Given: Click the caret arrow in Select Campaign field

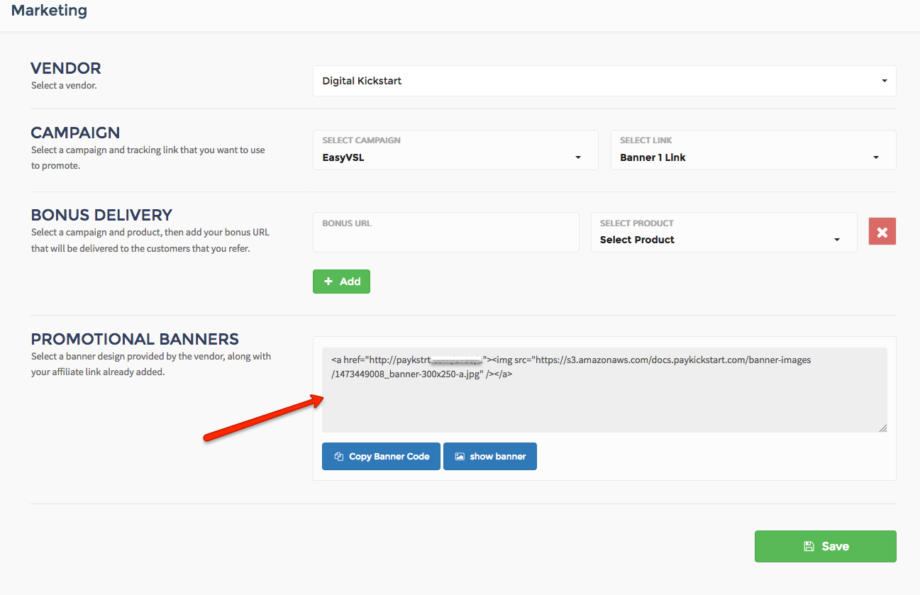Looking at the screenshot, I should point(578,158).
